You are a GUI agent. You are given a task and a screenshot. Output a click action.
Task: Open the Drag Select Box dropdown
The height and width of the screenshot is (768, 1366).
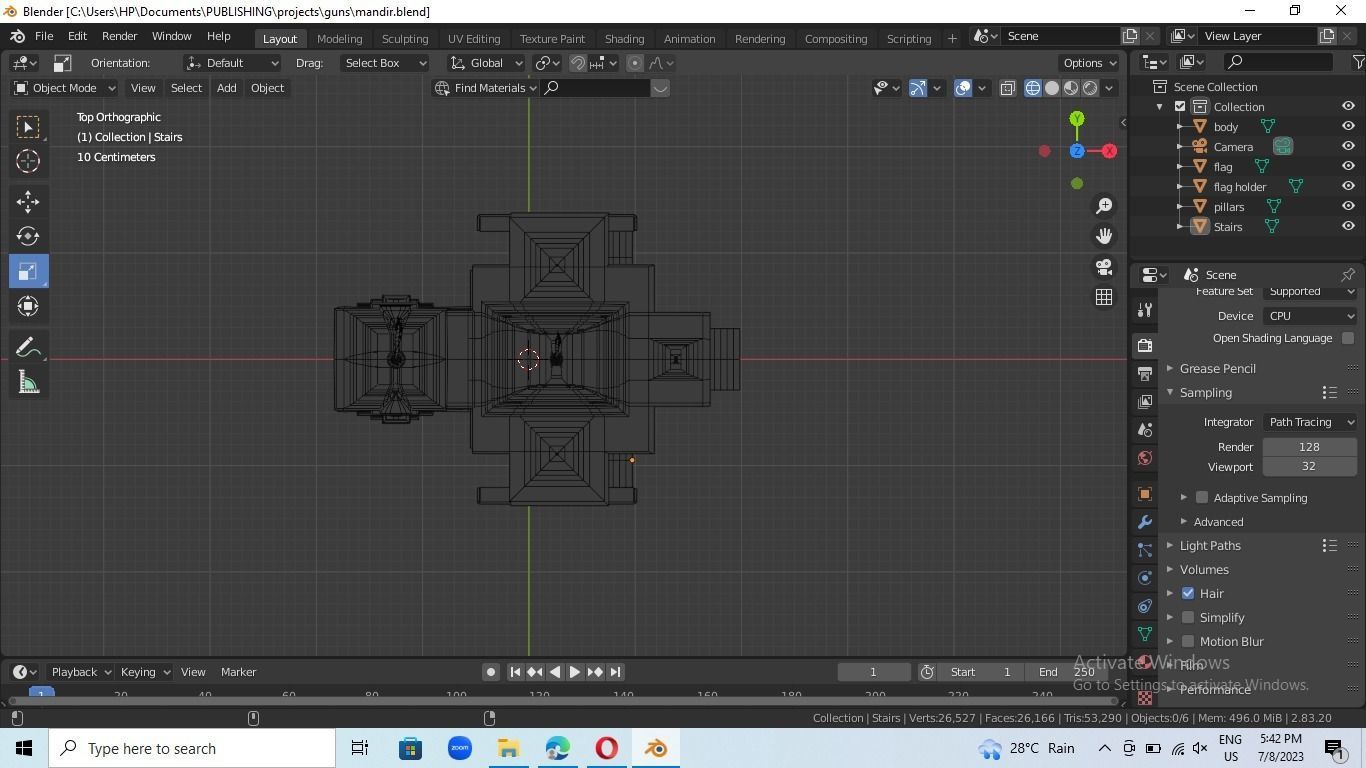383,63
